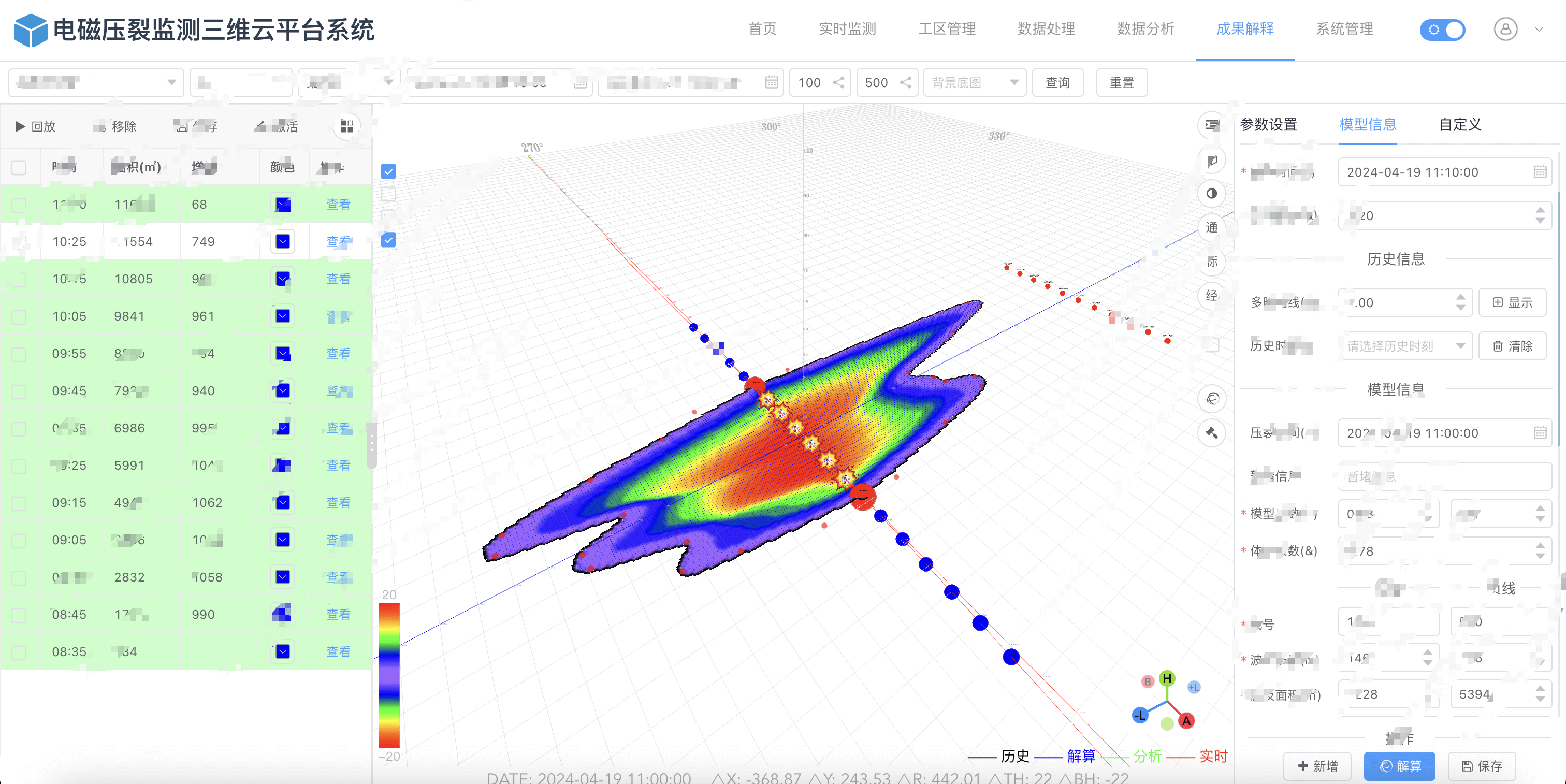
Task: Click share icon next to 500
Action: click(x=906, y=83)
